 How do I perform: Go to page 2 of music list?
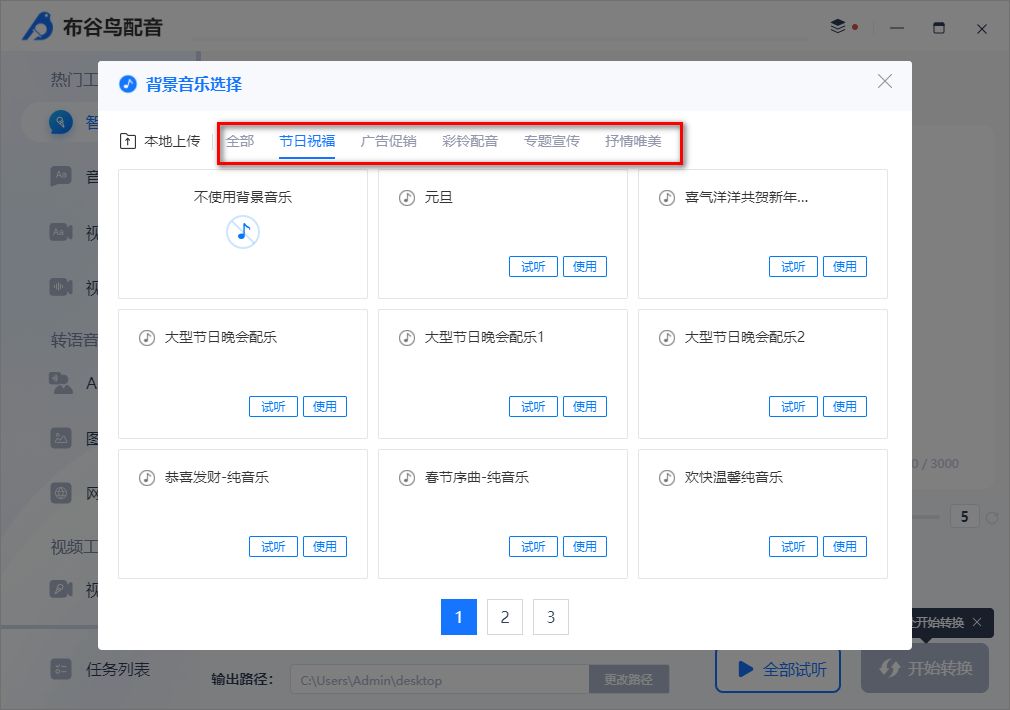(505, 617)
